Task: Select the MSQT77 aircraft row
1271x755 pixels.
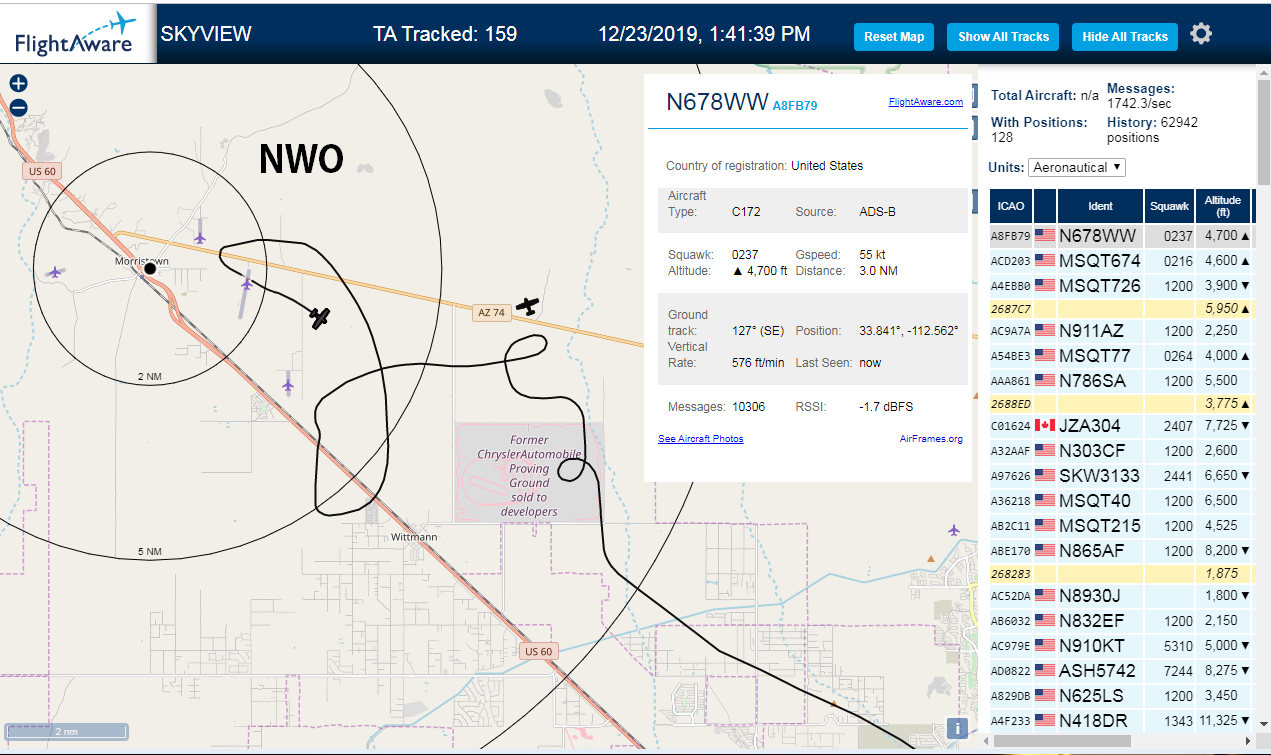Action: coord(1120,356)
